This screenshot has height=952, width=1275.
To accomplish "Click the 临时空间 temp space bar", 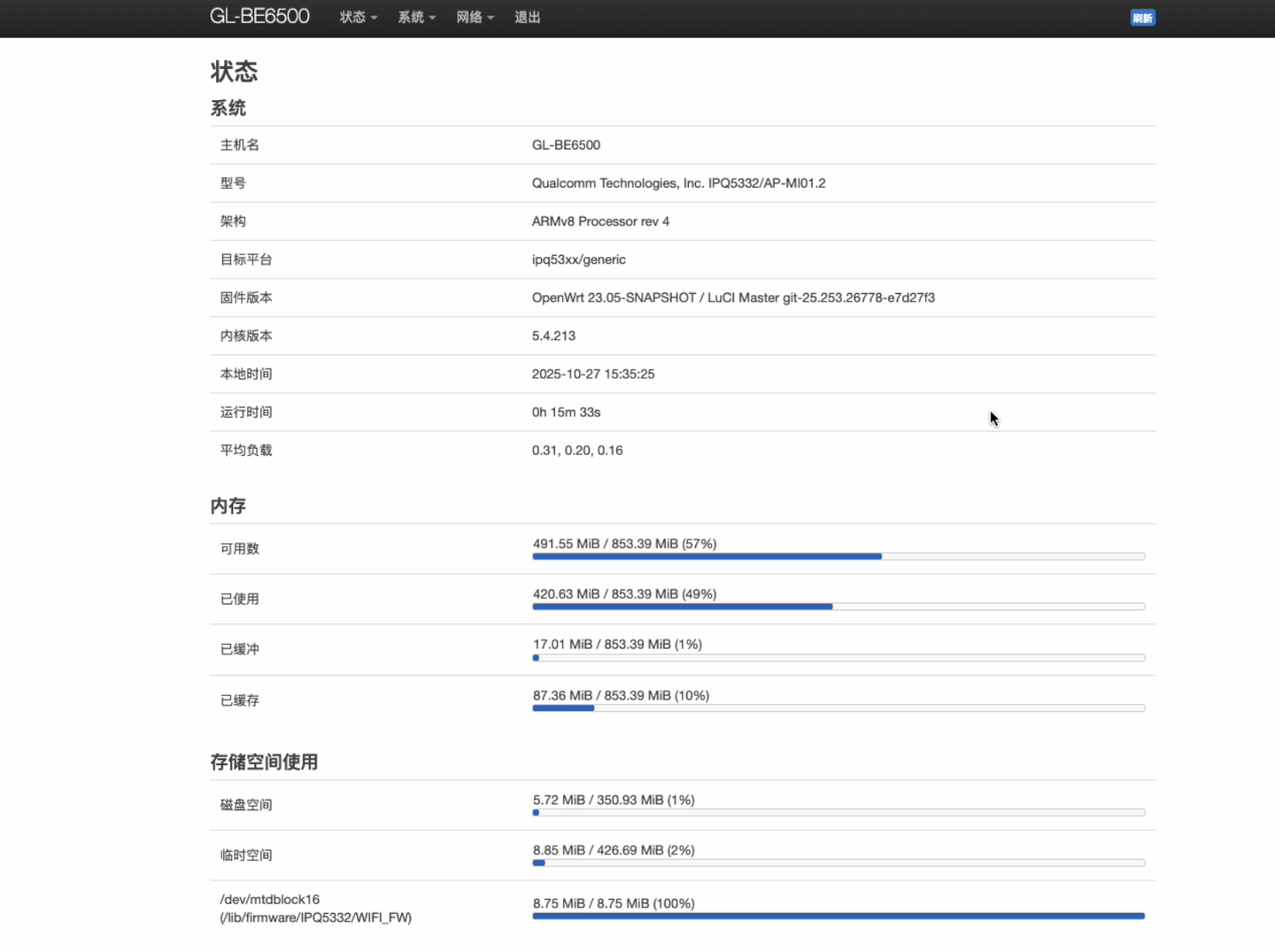I will tap(838, 863).
